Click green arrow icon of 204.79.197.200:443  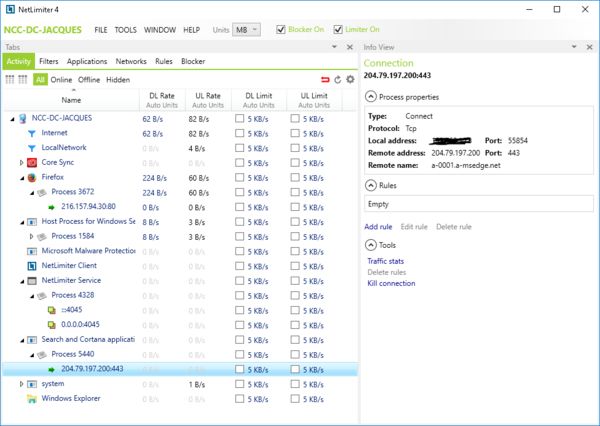51,369
